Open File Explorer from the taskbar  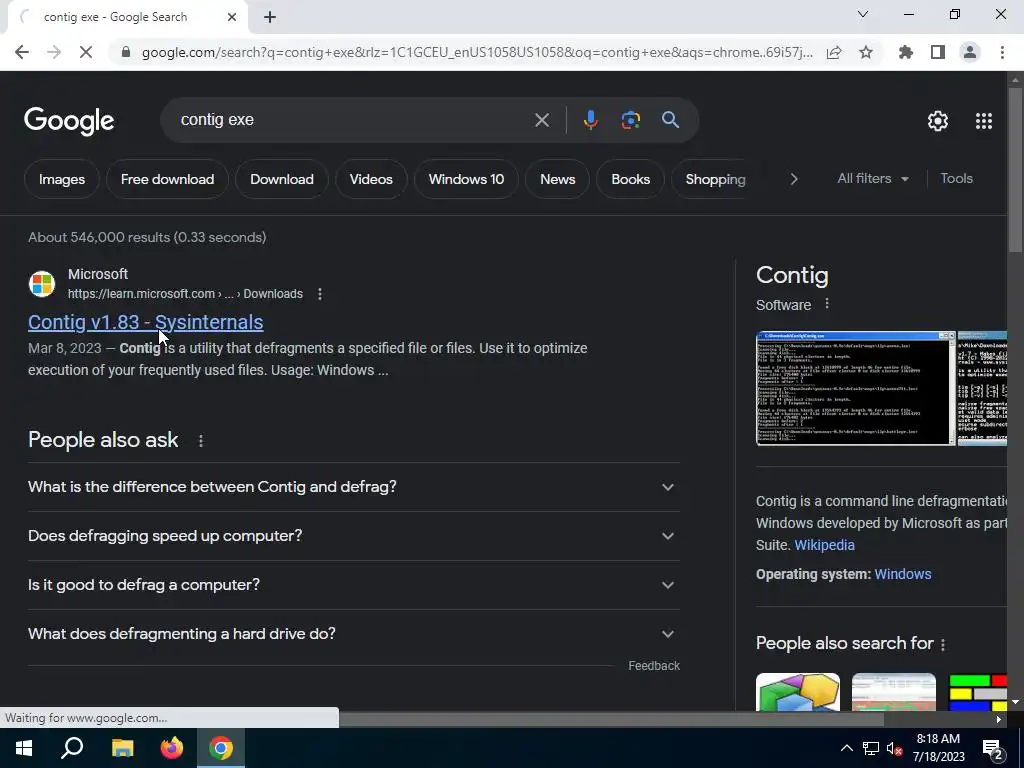(x=122, y=748)
